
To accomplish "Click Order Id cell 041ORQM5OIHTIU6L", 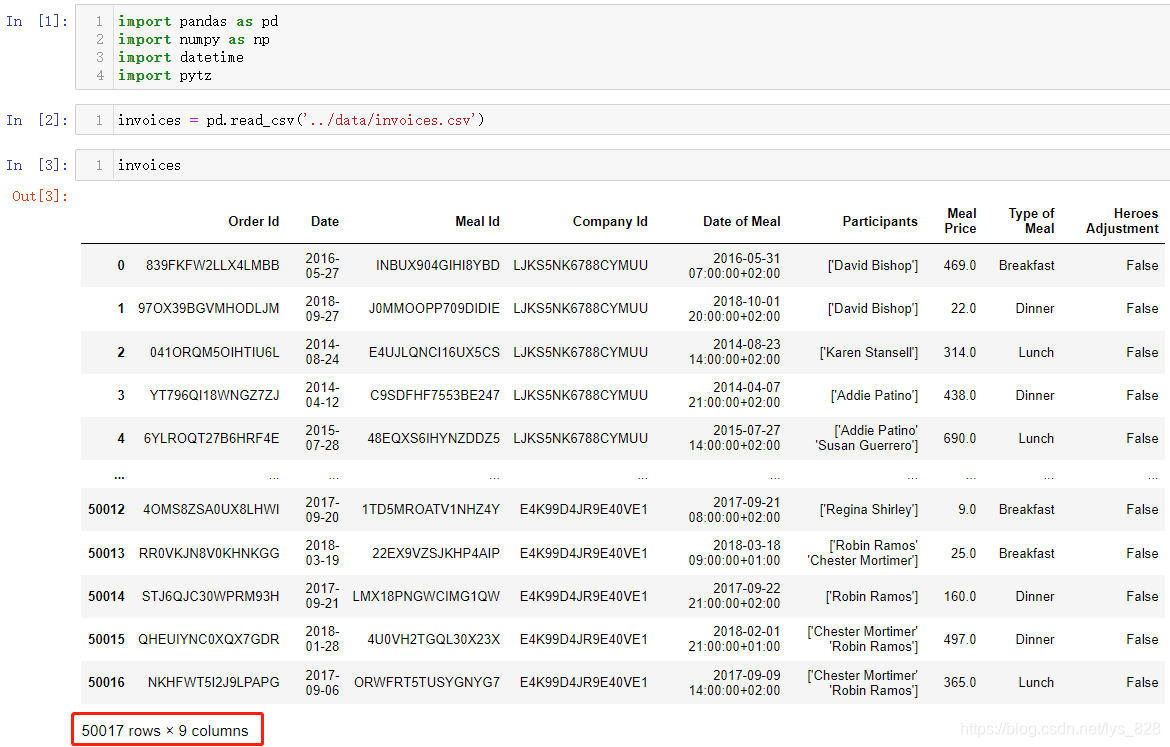I will [215, 352].
